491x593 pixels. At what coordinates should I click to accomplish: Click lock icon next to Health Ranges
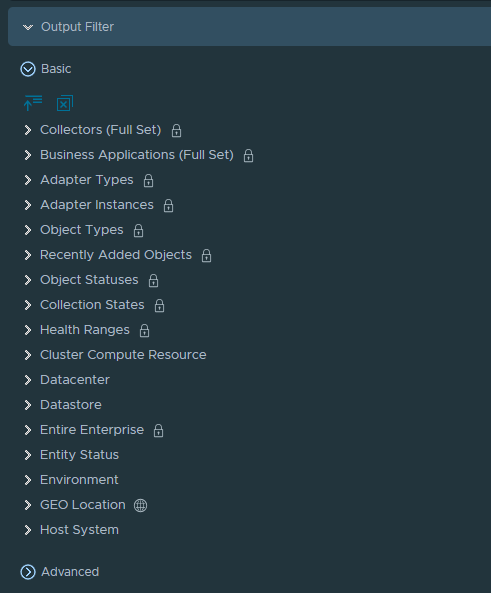click(144, 331)
